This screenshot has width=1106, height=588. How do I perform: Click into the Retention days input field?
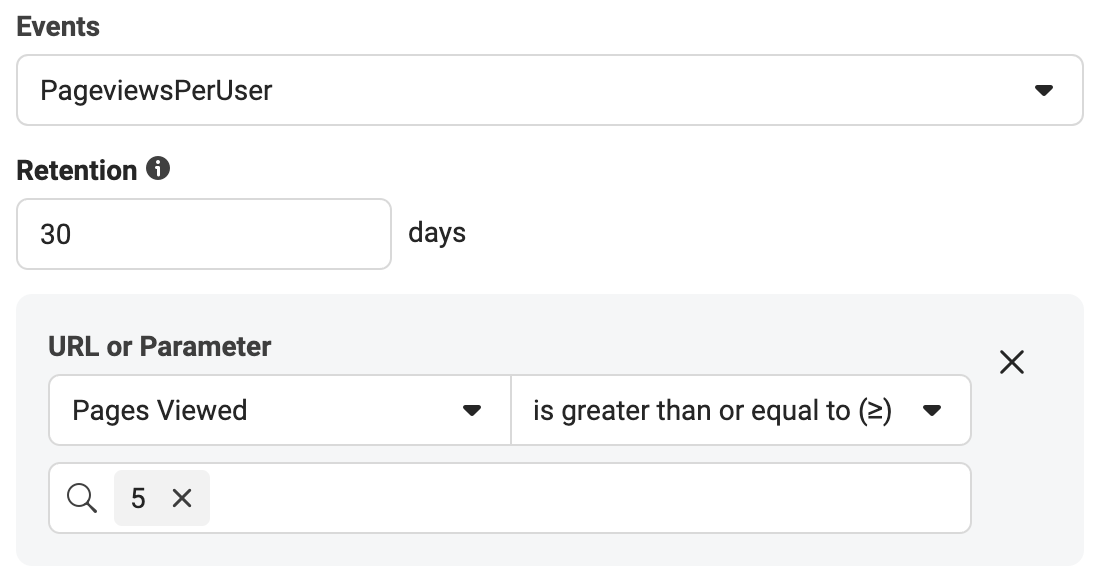204,234
